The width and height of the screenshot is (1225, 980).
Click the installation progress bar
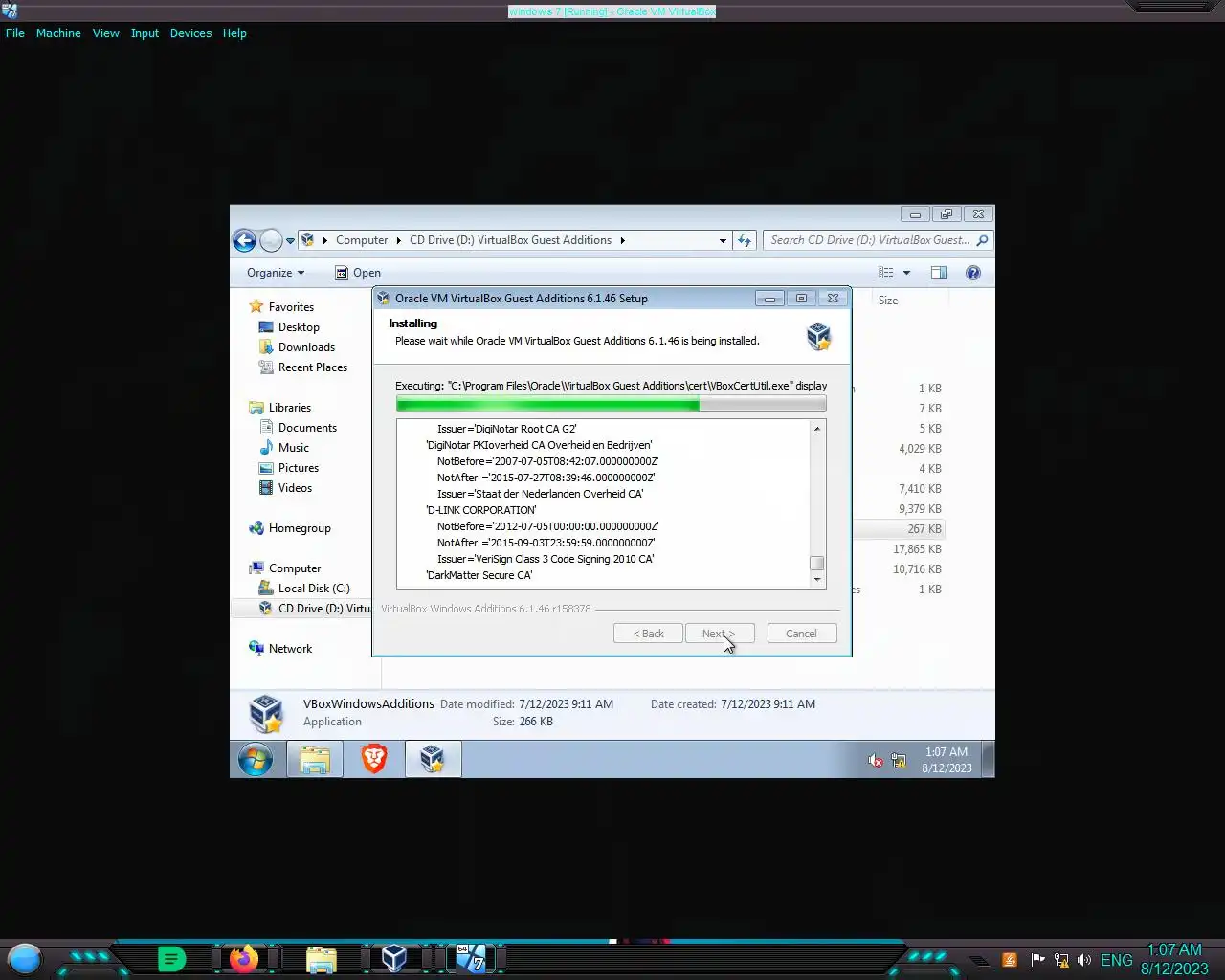point(611,405)
